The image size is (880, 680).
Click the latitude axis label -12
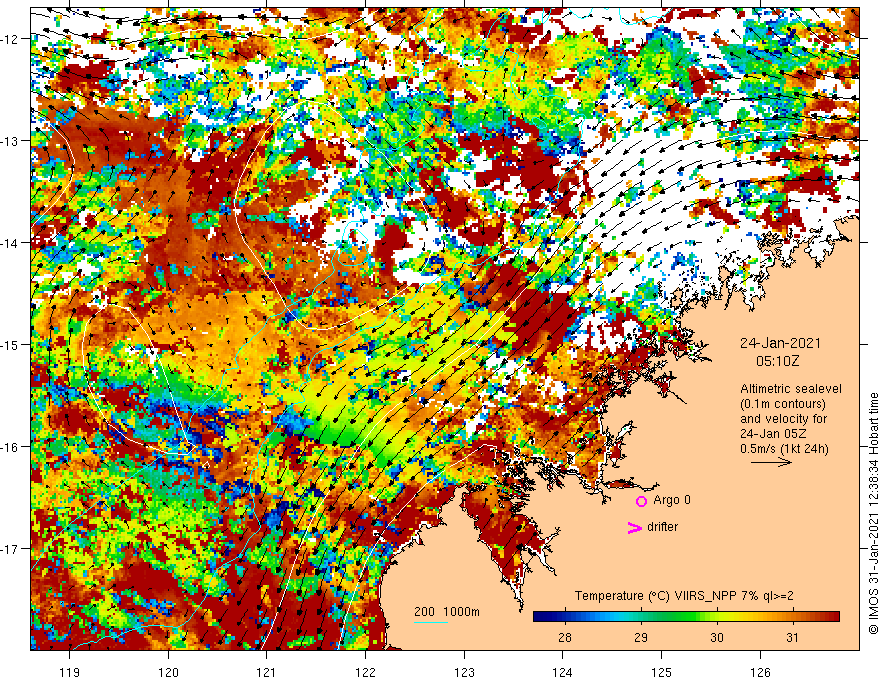pos(11,39)
